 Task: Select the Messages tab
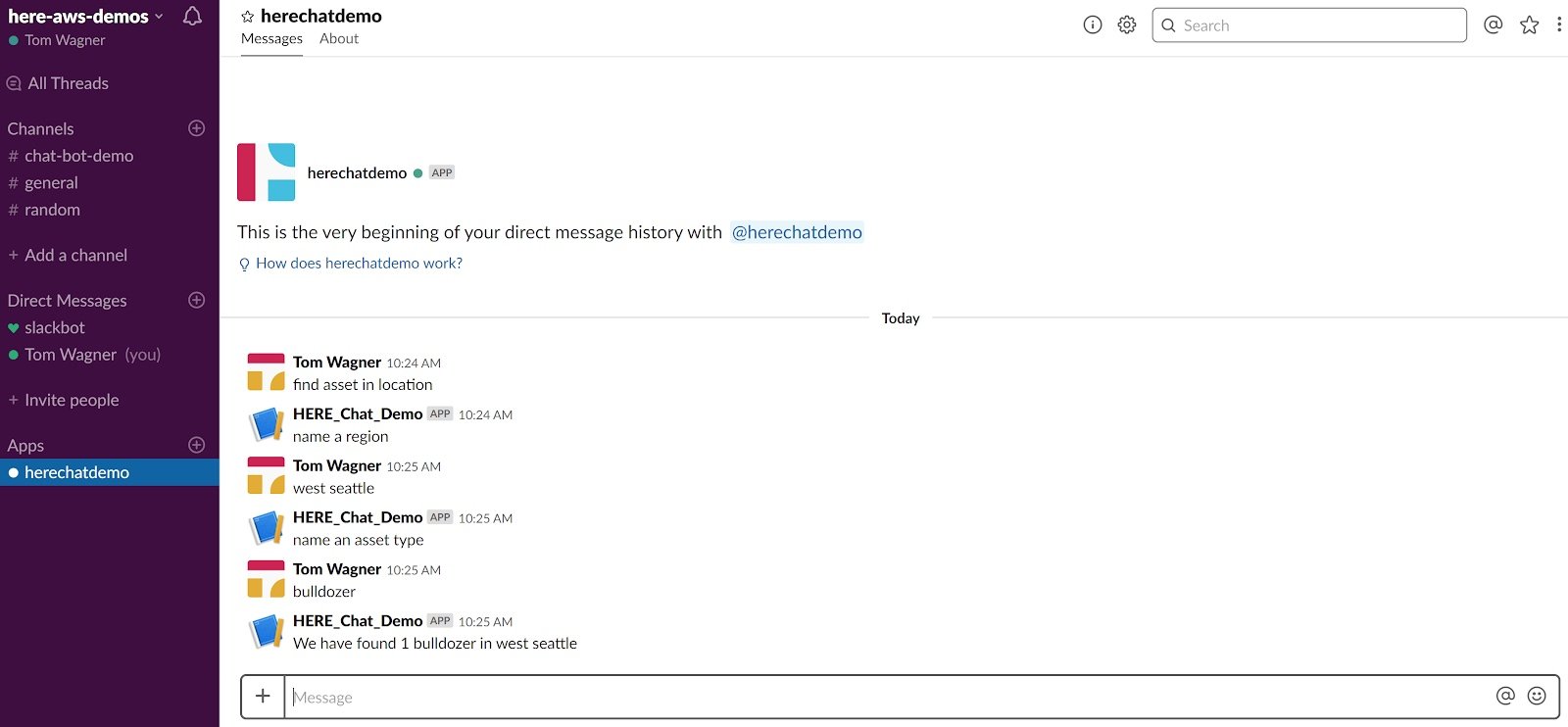(x=271, y=38)
